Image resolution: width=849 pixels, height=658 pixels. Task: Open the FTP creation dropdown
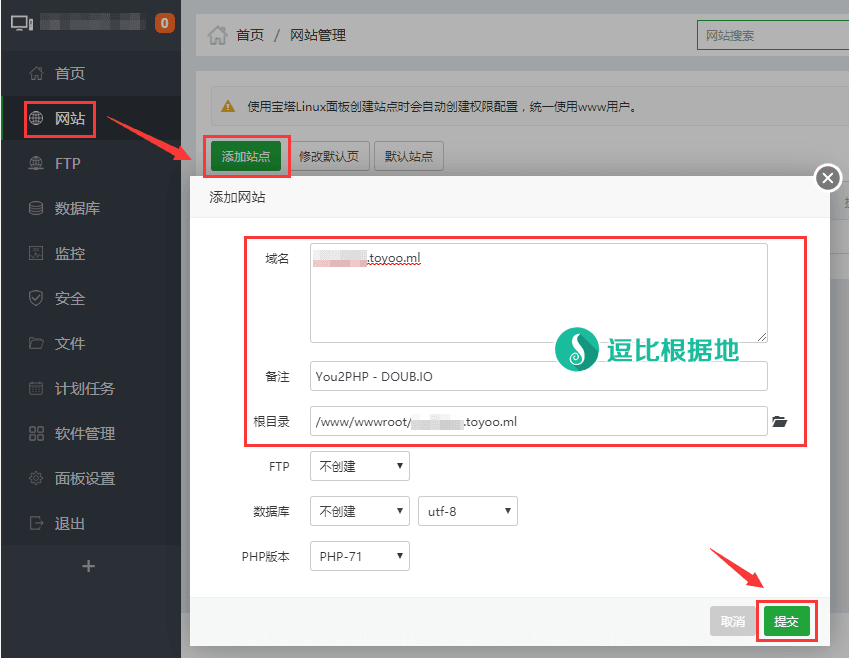tap(359, 466)
